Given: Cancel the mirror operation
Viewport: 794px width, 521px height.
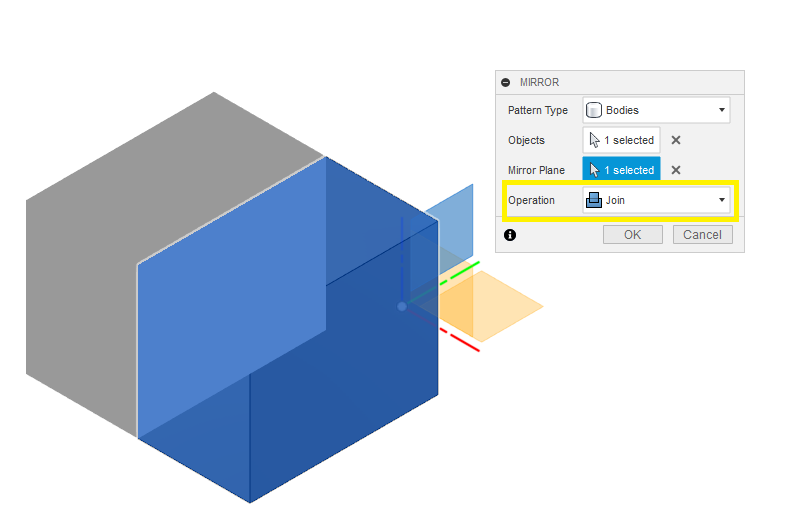Looking at the screenshot, I should (x=702, y=234).
